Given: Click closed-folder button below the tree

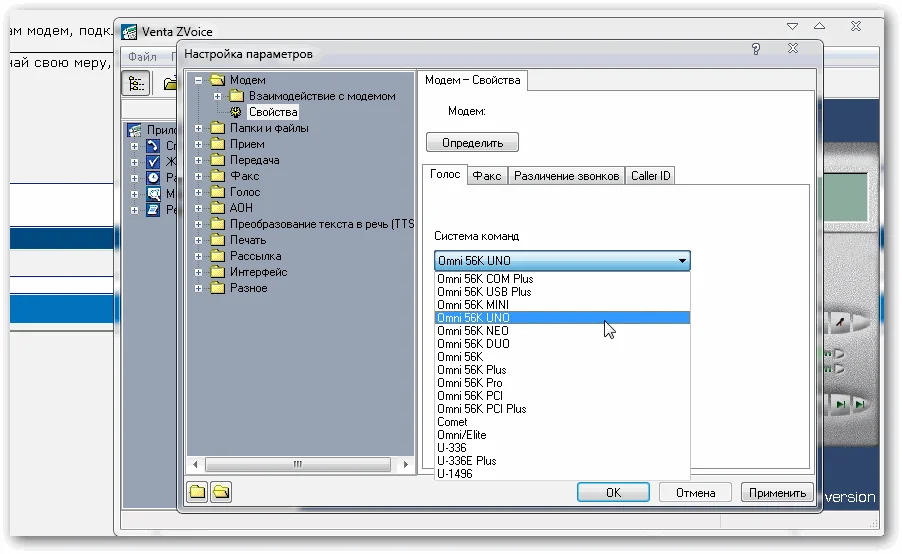Looking at the screenshot, I should (197, 492).
